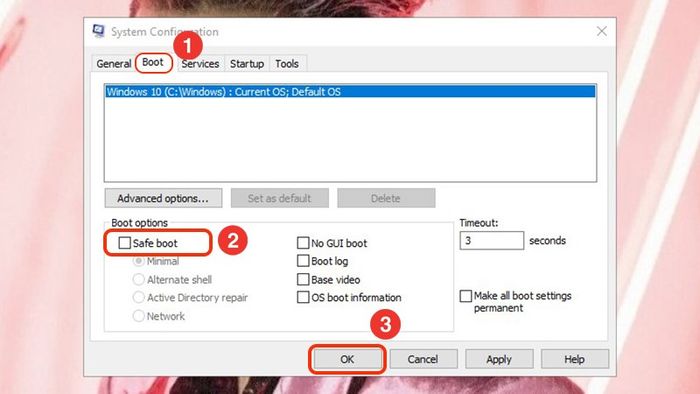Viewport: 700px width, 394px height.
Task: Switch to the Startup tab
Action: (247, 64)
